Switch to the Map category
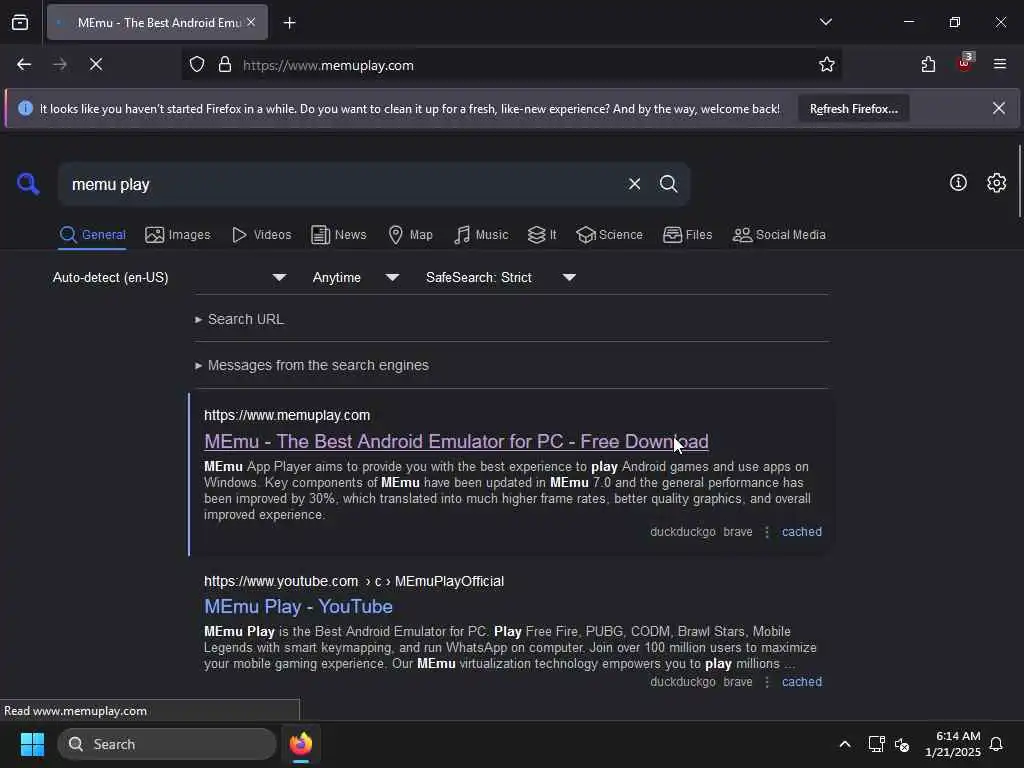This screenshot has height=768, width=1024. [410, 235]
